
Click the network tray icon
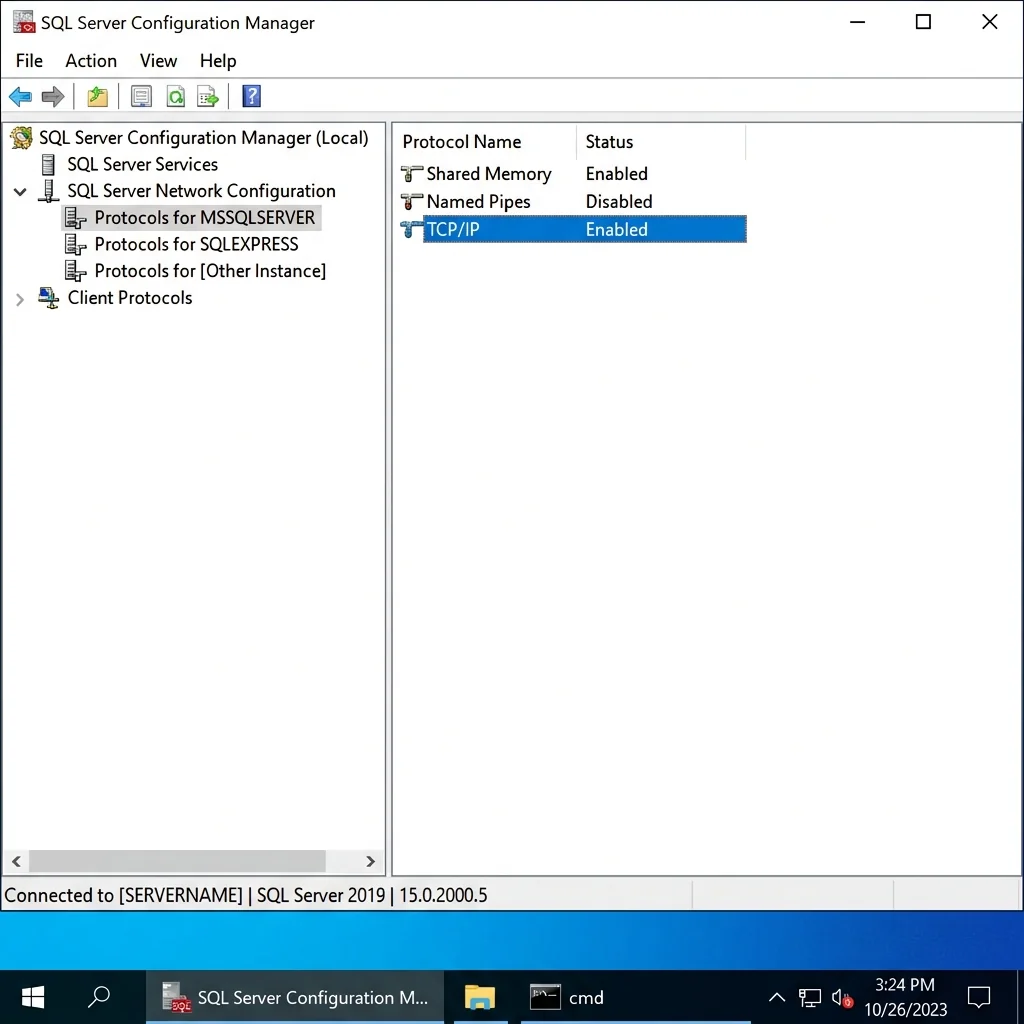click(x=810, y=997)
